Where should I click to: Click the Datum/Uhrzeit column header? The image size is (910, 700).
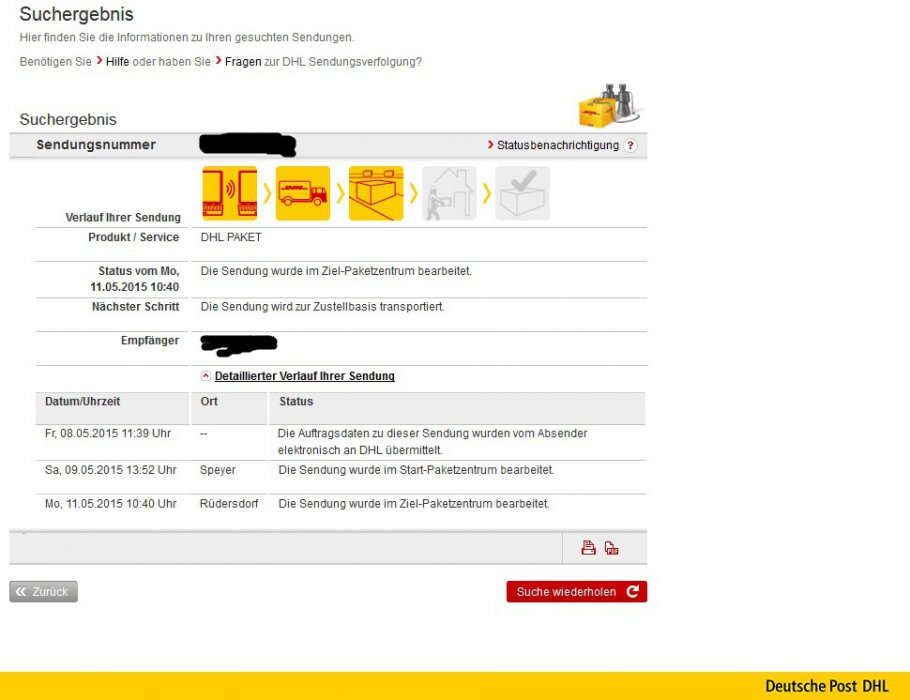[83, 402]
